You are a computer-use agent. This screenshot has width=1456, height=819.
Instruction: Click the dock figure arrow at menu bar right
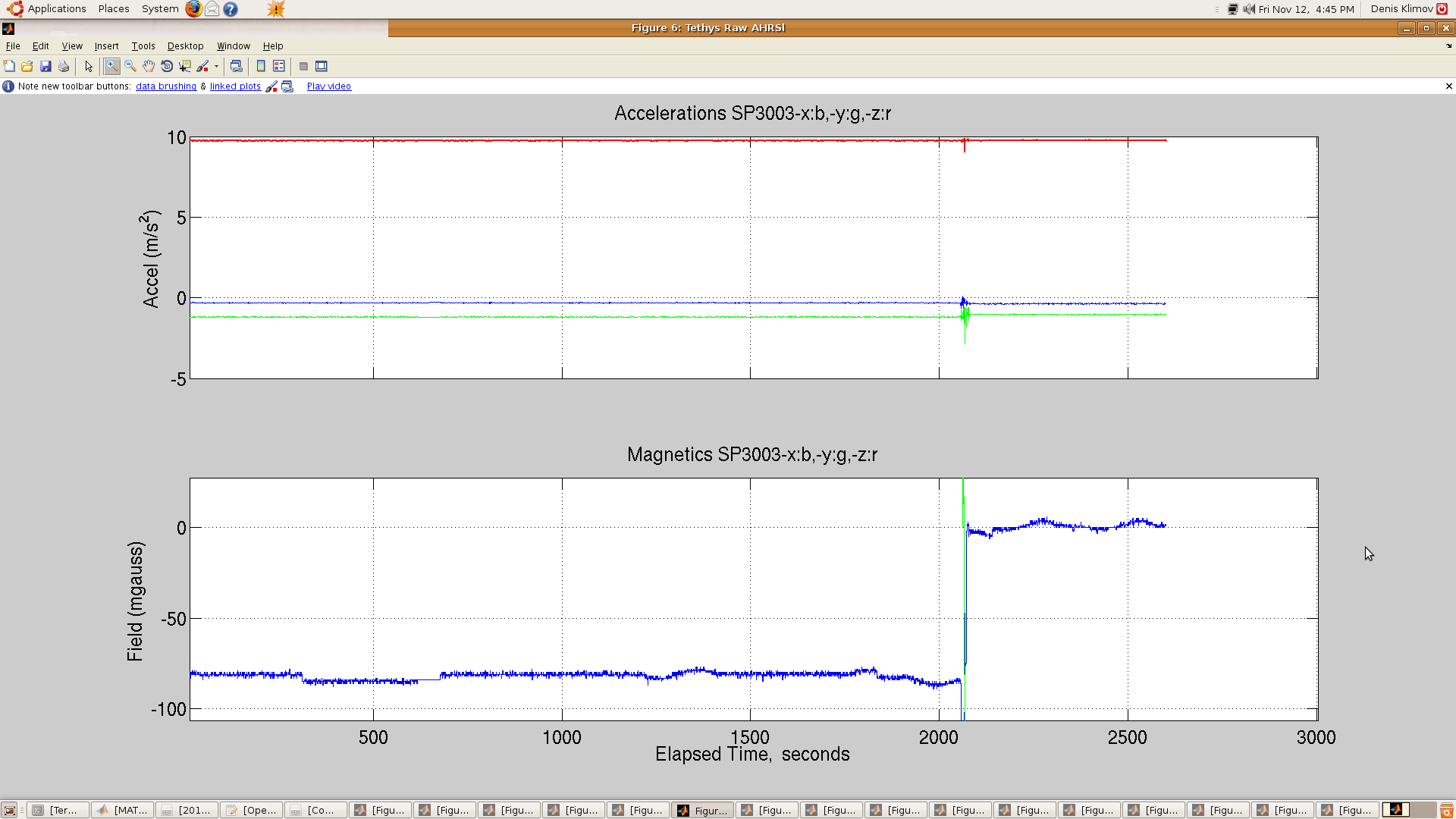click(1449, 46)
